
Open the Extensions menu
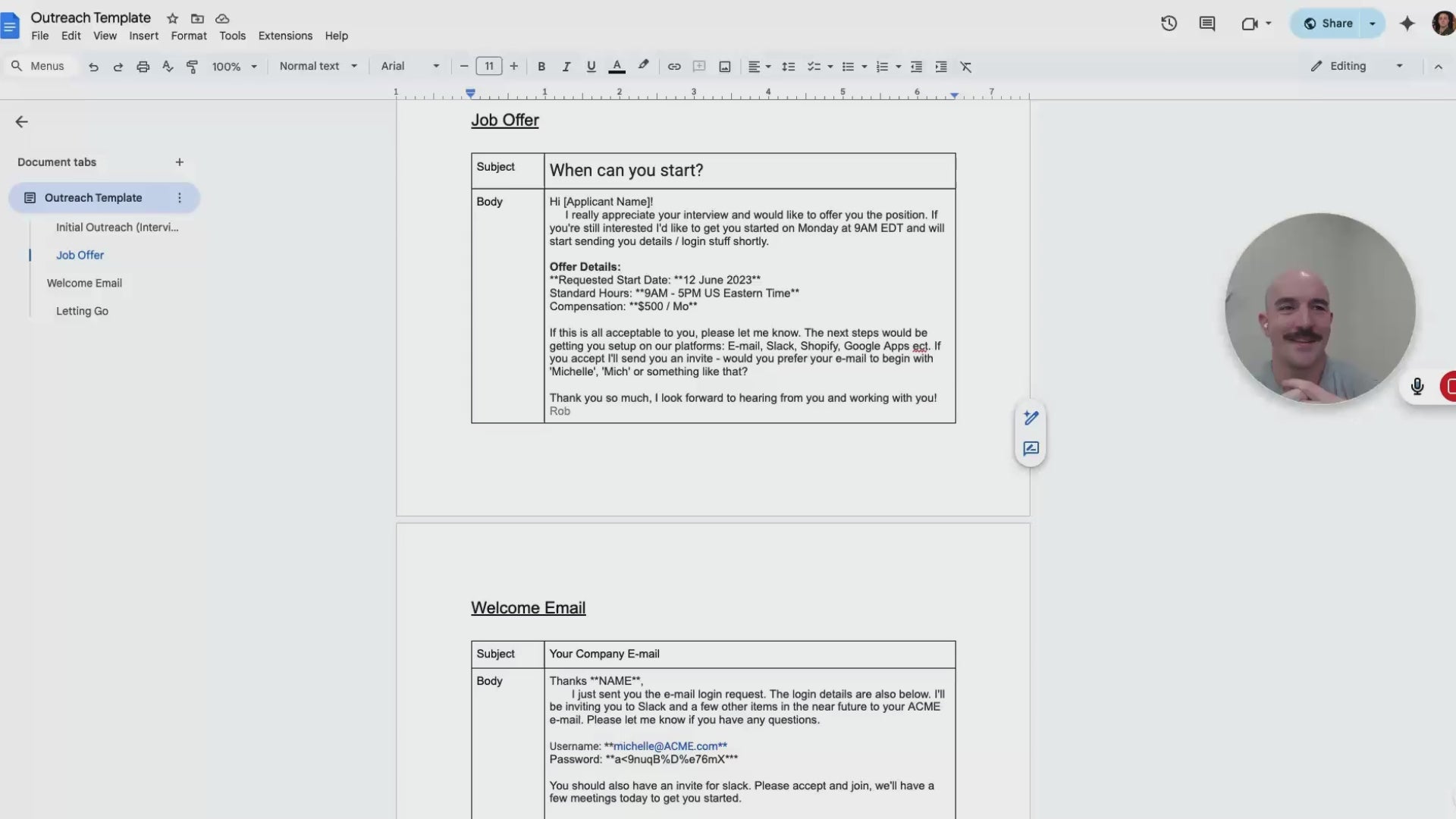285,36
